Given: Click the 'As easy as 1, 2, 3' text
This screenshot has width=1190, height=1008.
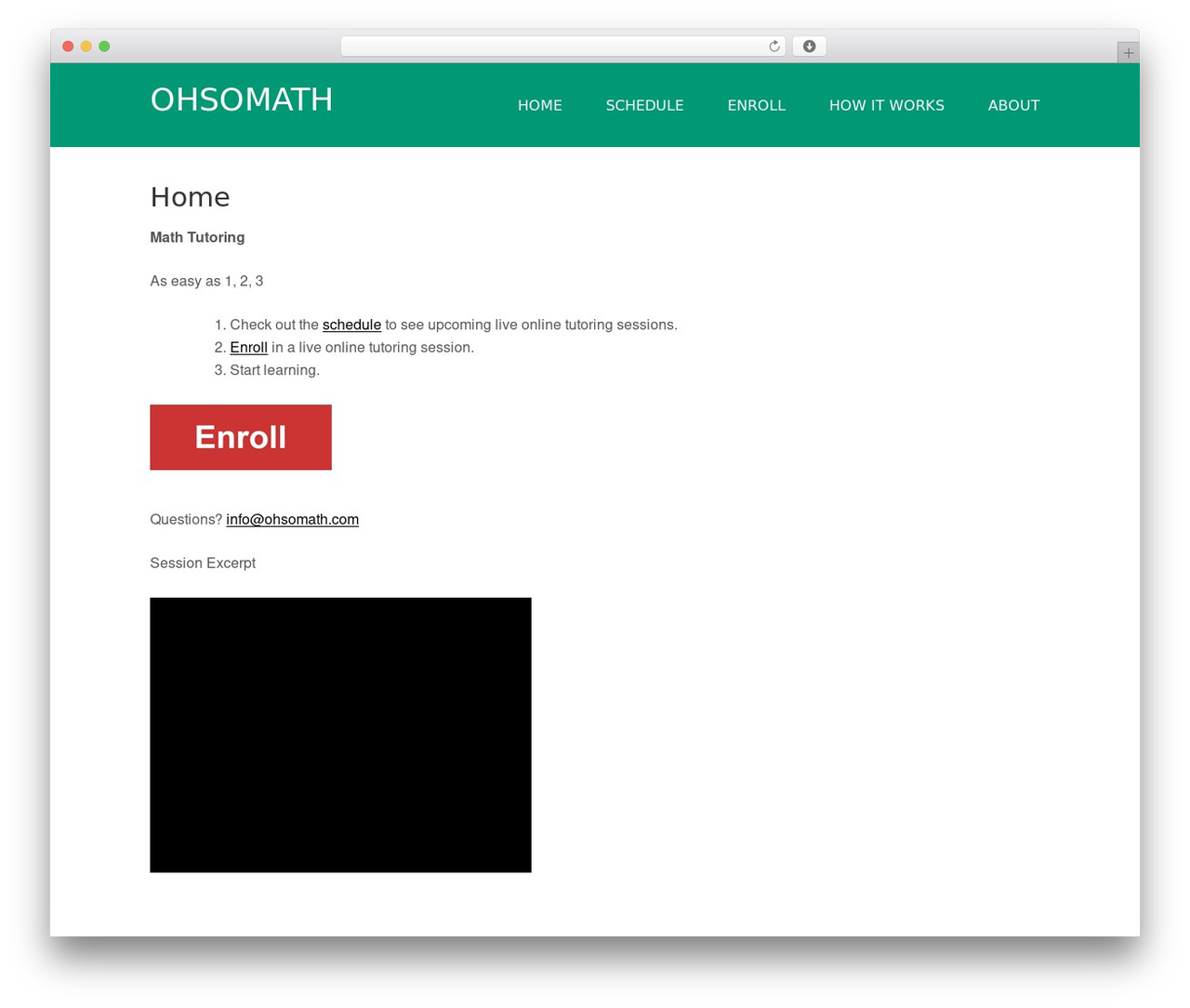Looking at the screenshot, I should 206,281.
